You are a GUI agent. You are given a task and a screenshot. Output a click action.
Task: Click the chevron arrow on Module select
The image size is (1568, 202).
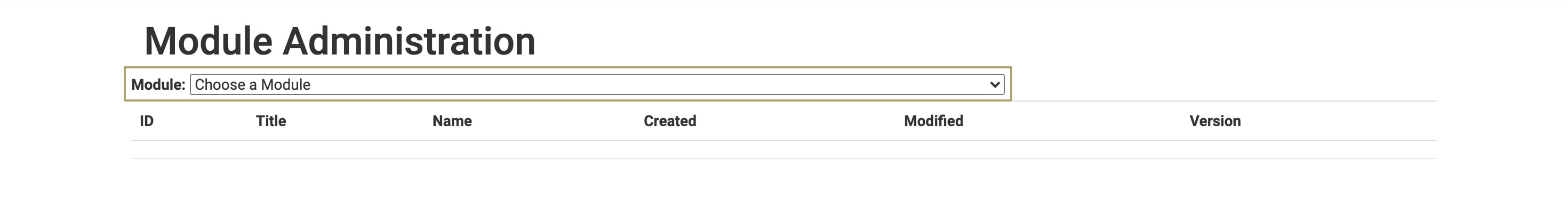995,85
